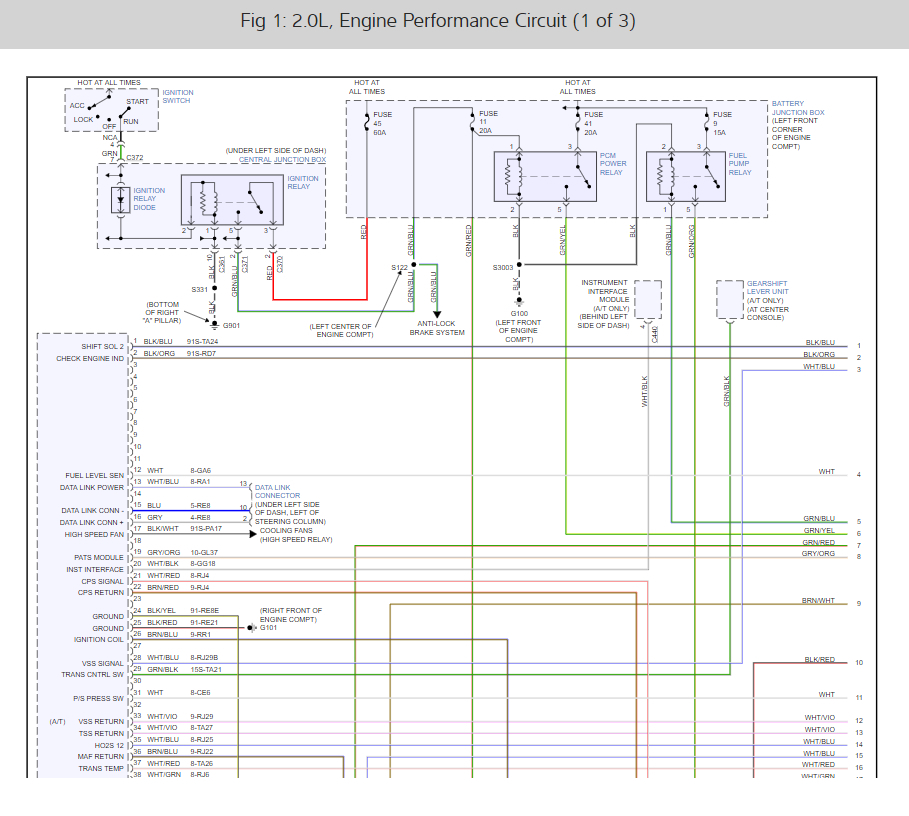Click the ignition relay diode symbol
The image size is (909, 816).
[x=122, y=198]
